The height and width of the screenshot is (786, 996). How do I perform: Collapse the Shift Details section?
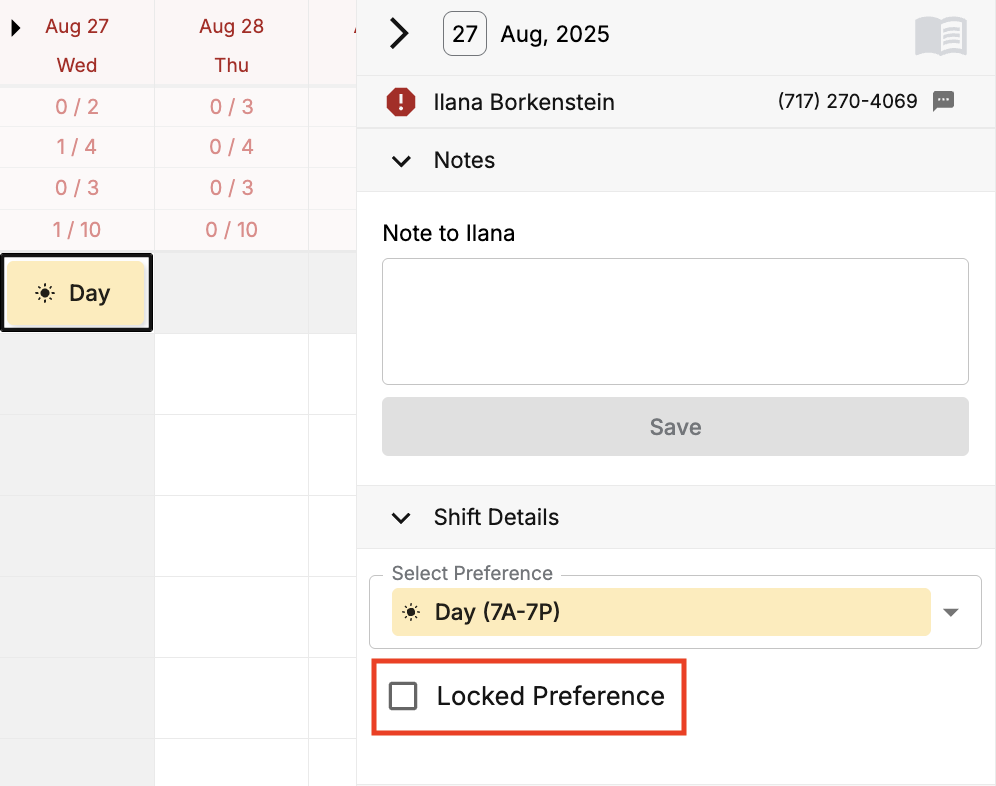coord(401,518)
